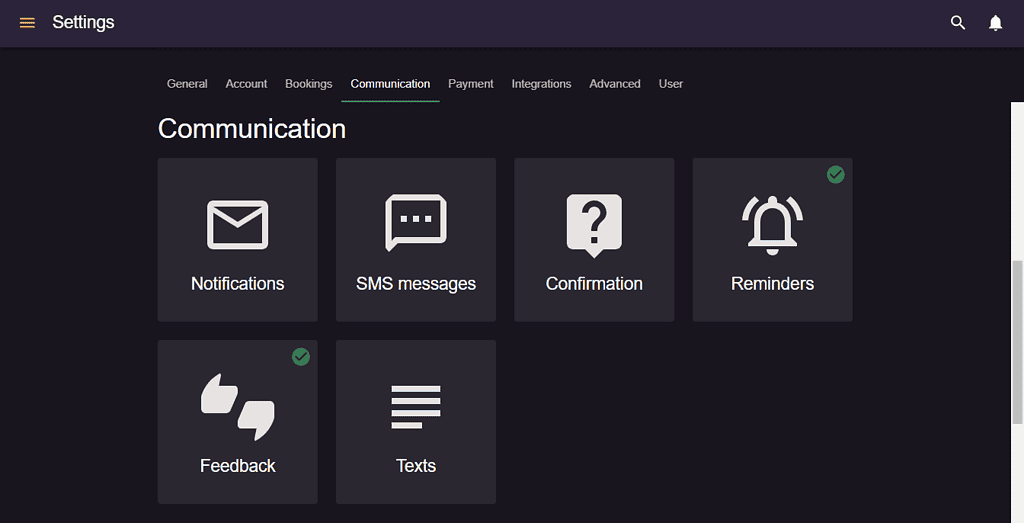The image size is (1024, 523).
Task: Click the search magnifier icon
Action: point(957,22)
